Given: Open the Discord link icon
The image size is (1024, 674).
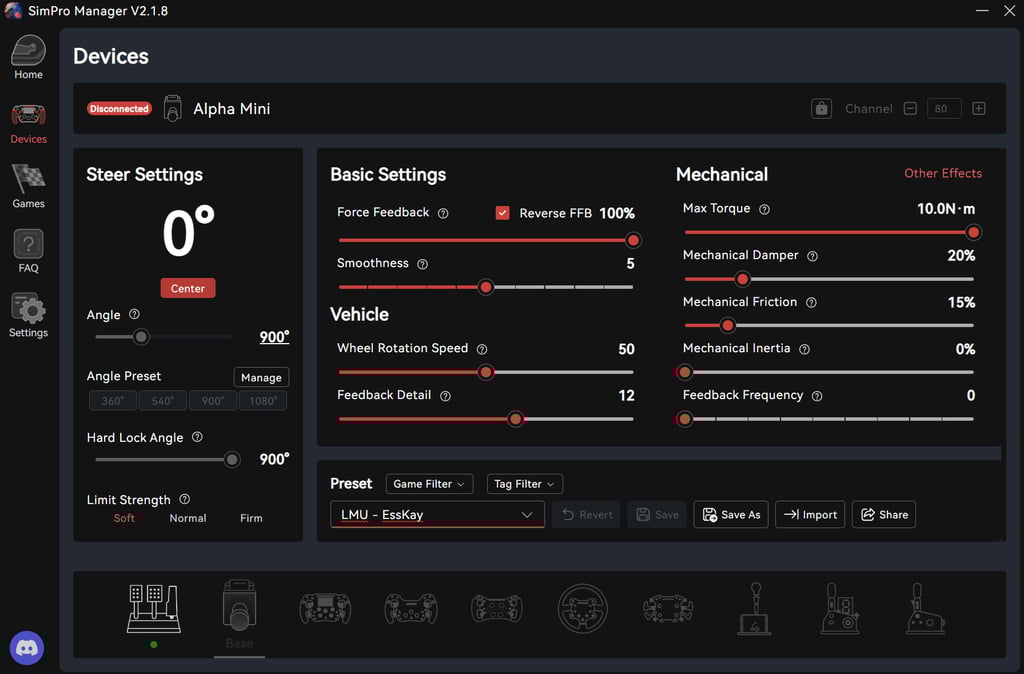Looking at the screenshot, I should click(27, 648).
